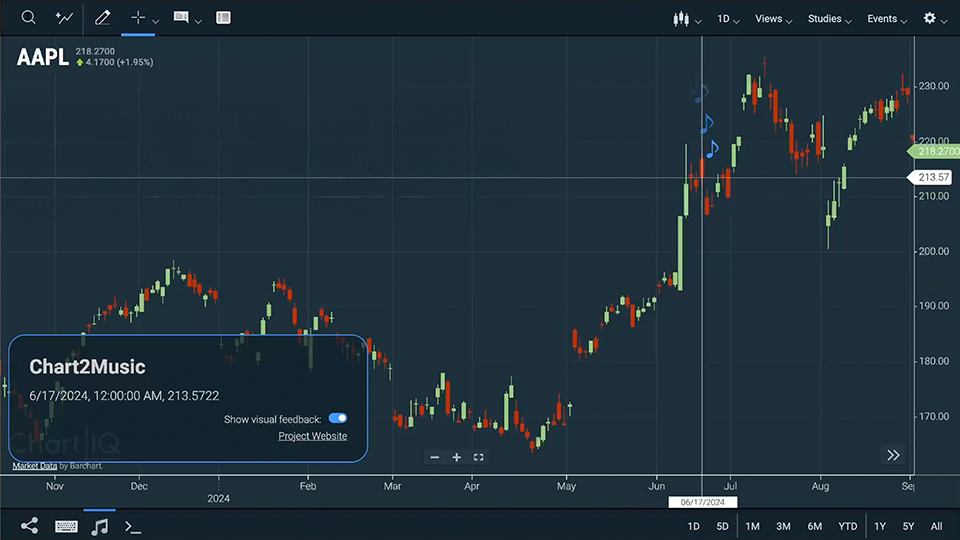
Task: Expand the 1D periodicity dropdown
Action: [729, 19]
